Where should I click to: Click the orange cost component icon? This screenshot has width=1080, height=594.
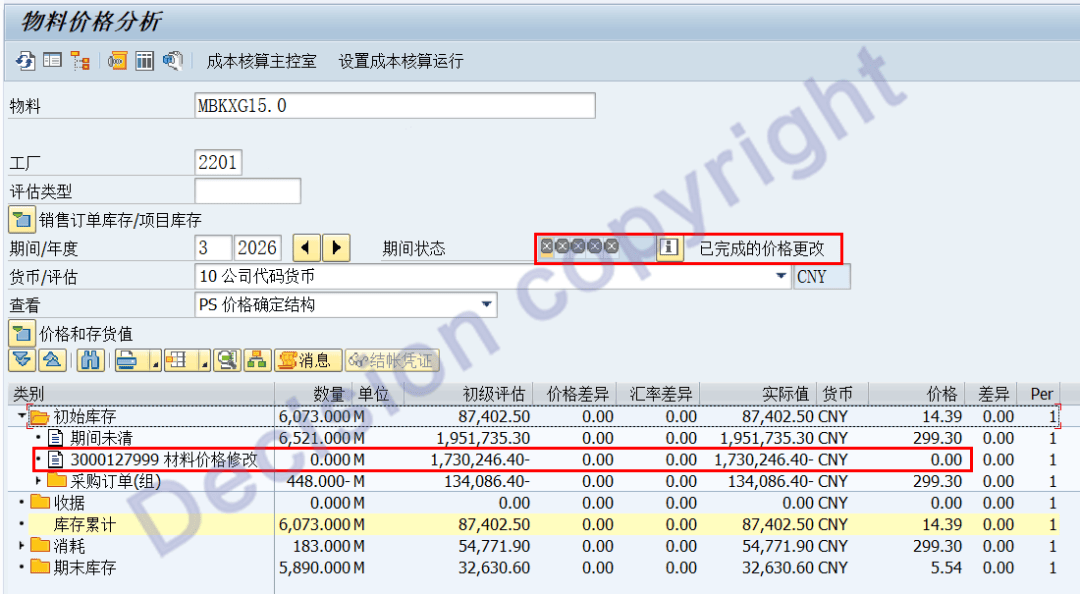click(117, 61)
